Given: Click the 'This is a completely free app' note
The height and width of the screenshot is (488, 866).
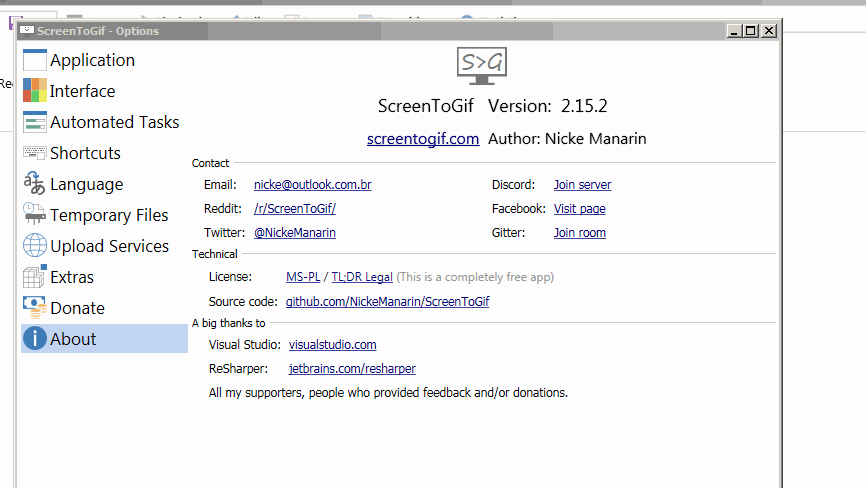Looking at the screenshot, I should [475, 277].
